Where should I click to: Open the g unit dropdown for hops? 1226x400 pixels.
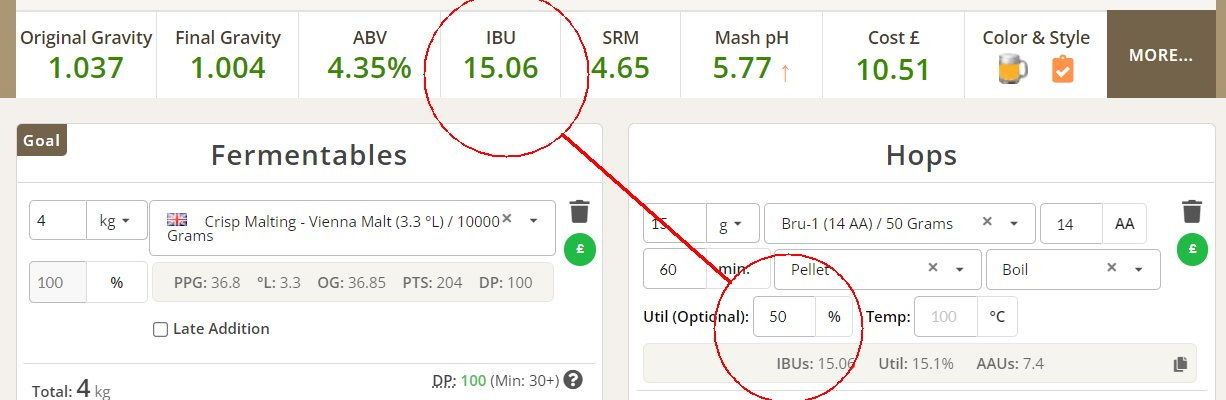tap(733, 224)
